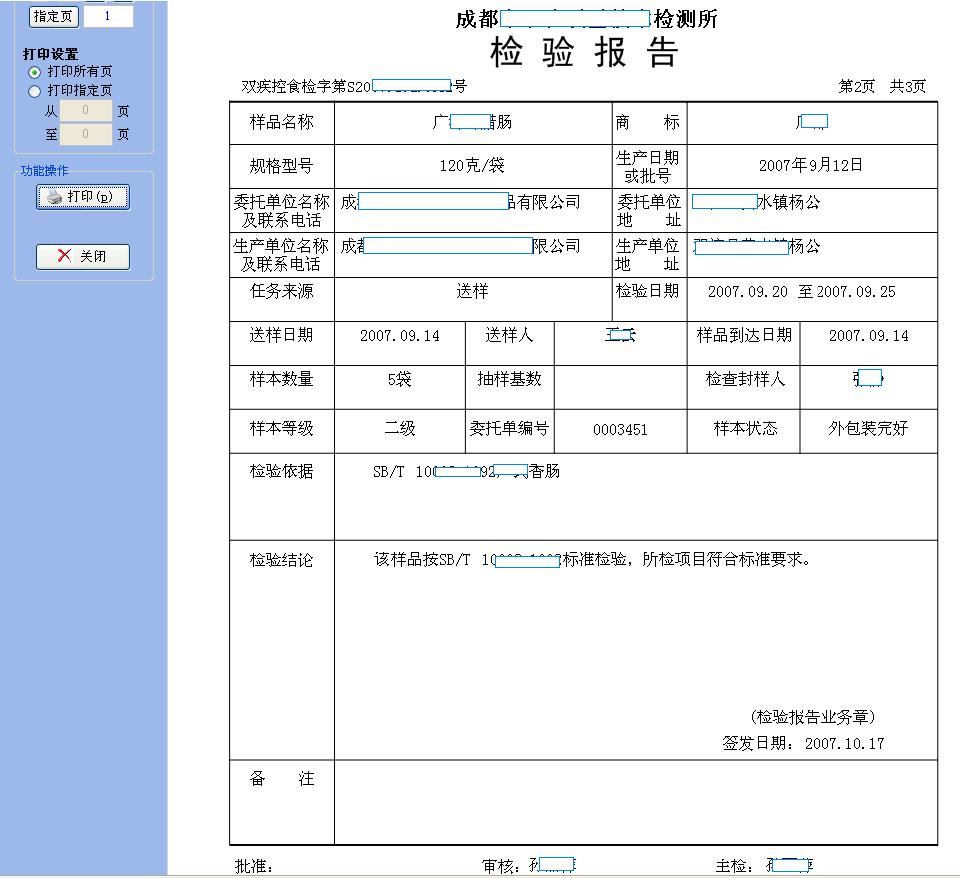
Task: Select the 120克/袋 specification value
Action: 472,165
